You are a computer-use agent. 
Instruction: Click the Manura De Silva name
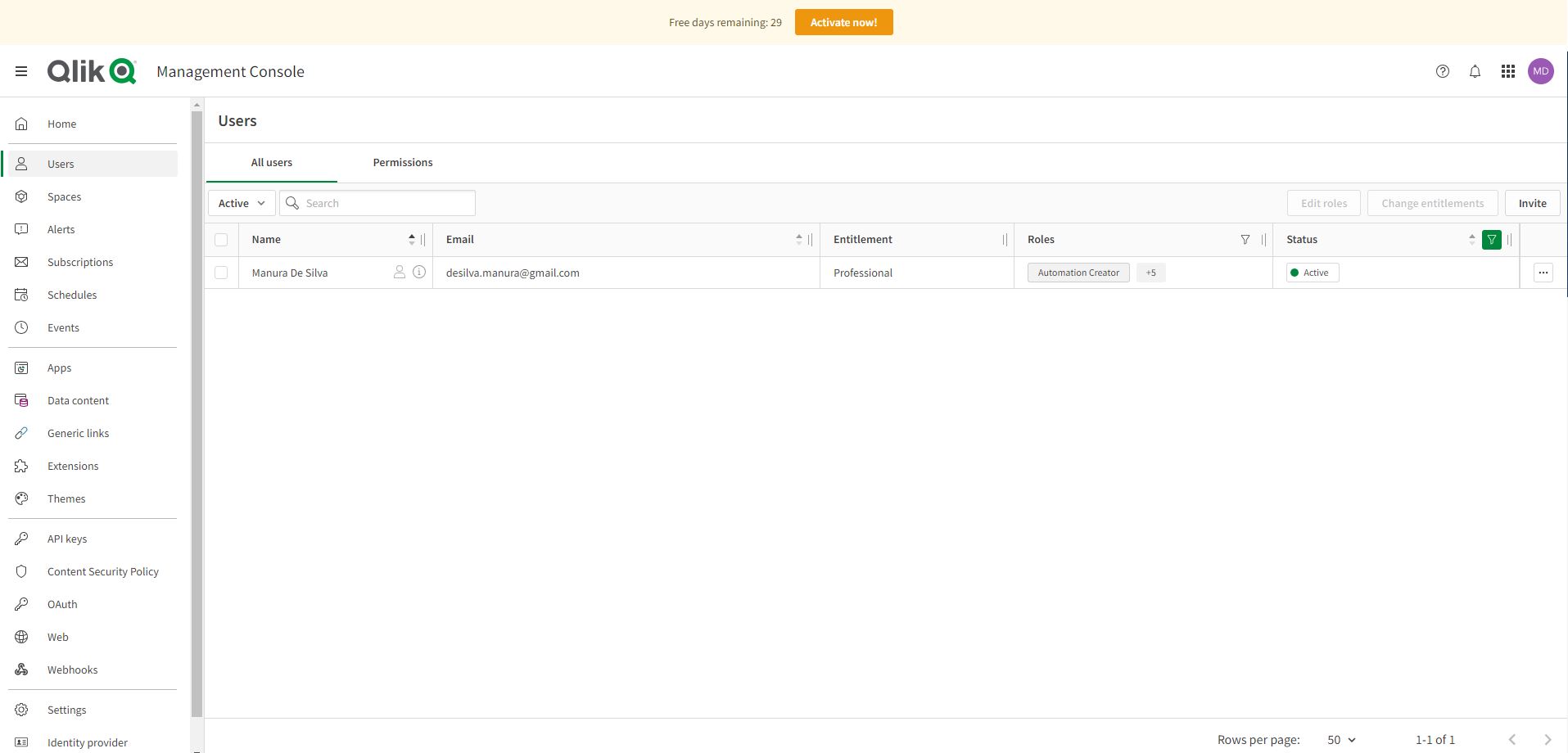290,273
